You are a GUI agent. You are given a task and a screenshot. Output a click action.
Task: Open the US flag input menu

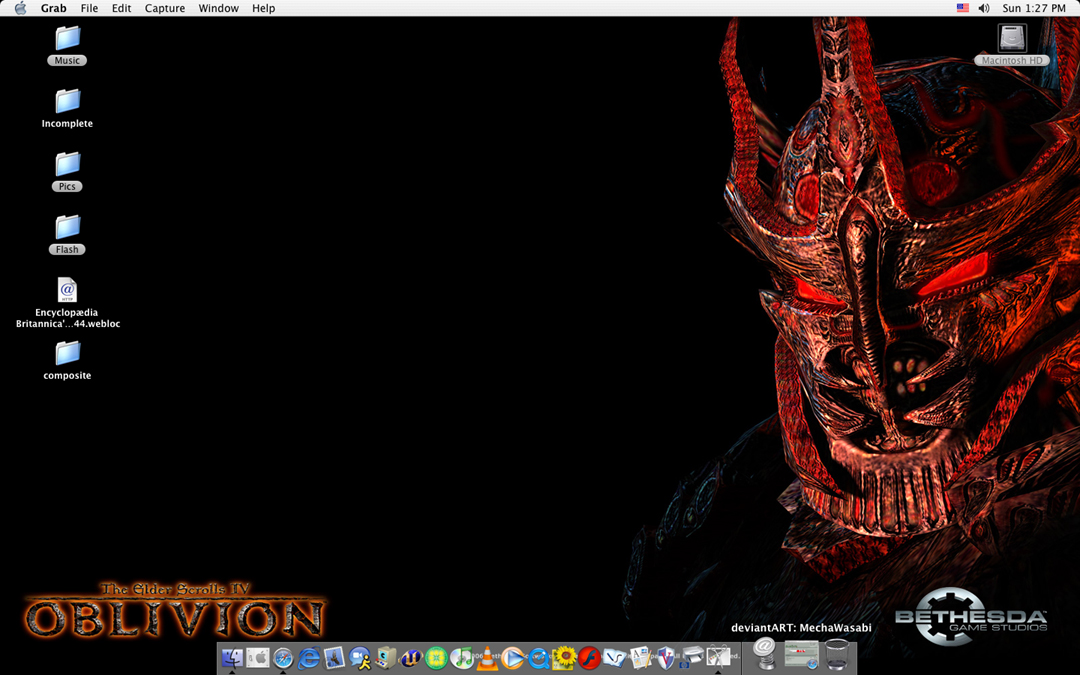tap(962, 8)
